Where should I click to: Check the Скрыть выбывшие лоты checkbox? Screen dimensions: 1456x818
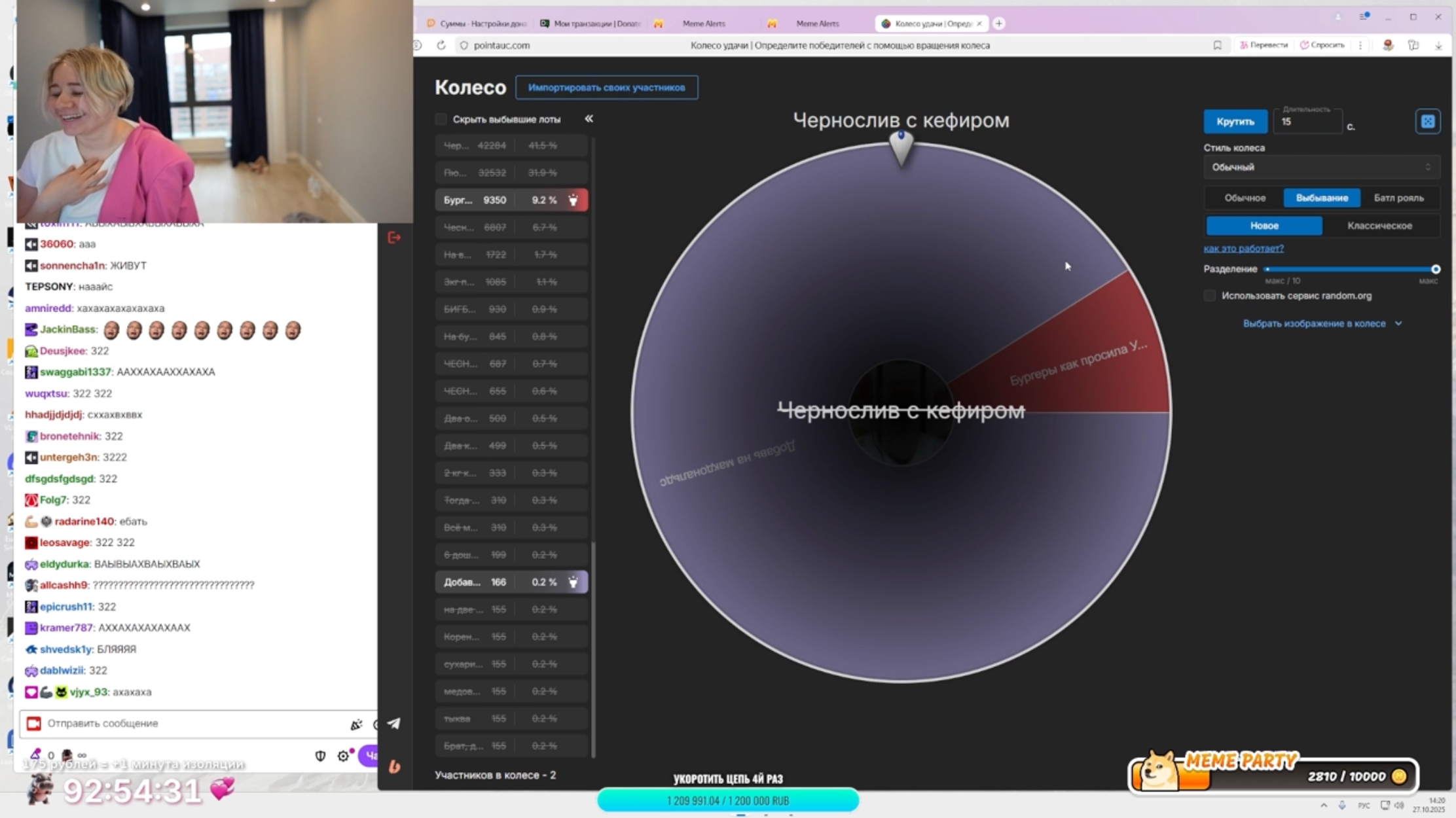[441, 119]
